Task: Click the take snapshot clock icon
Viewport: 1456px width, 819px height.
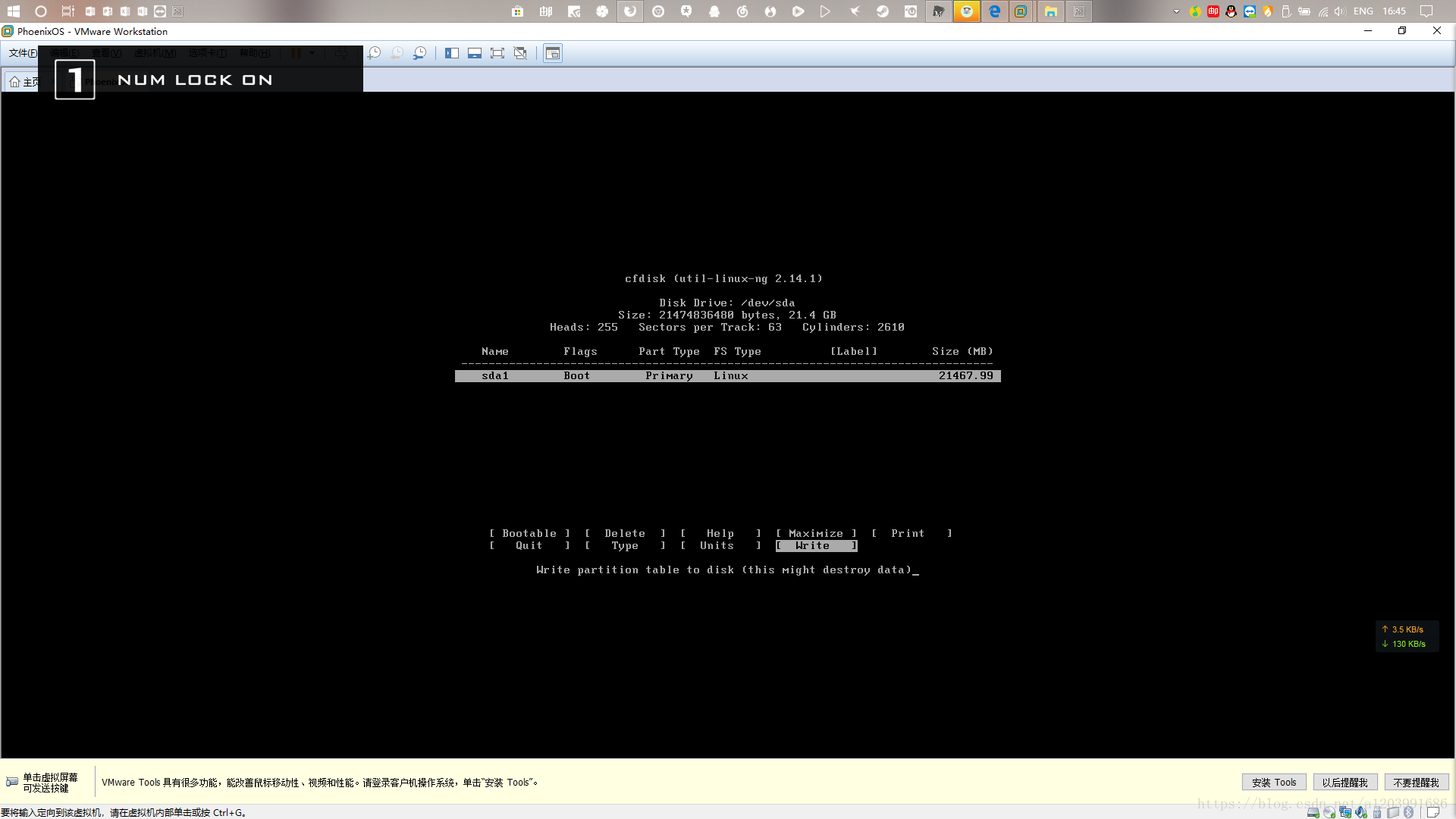Action: pos(375,53)
